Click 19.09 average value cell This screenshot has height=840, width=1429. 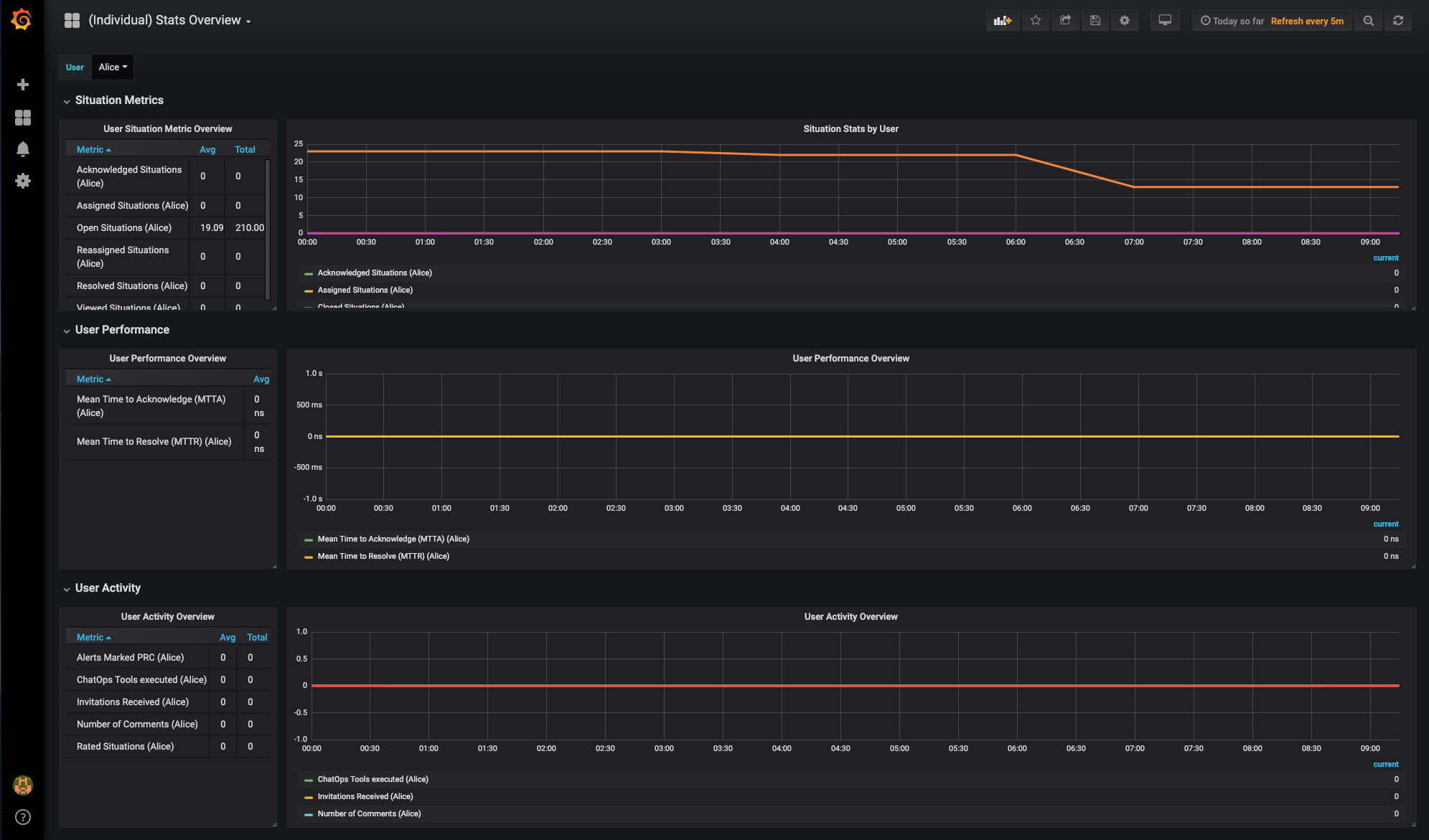click(x=212, y=227)
